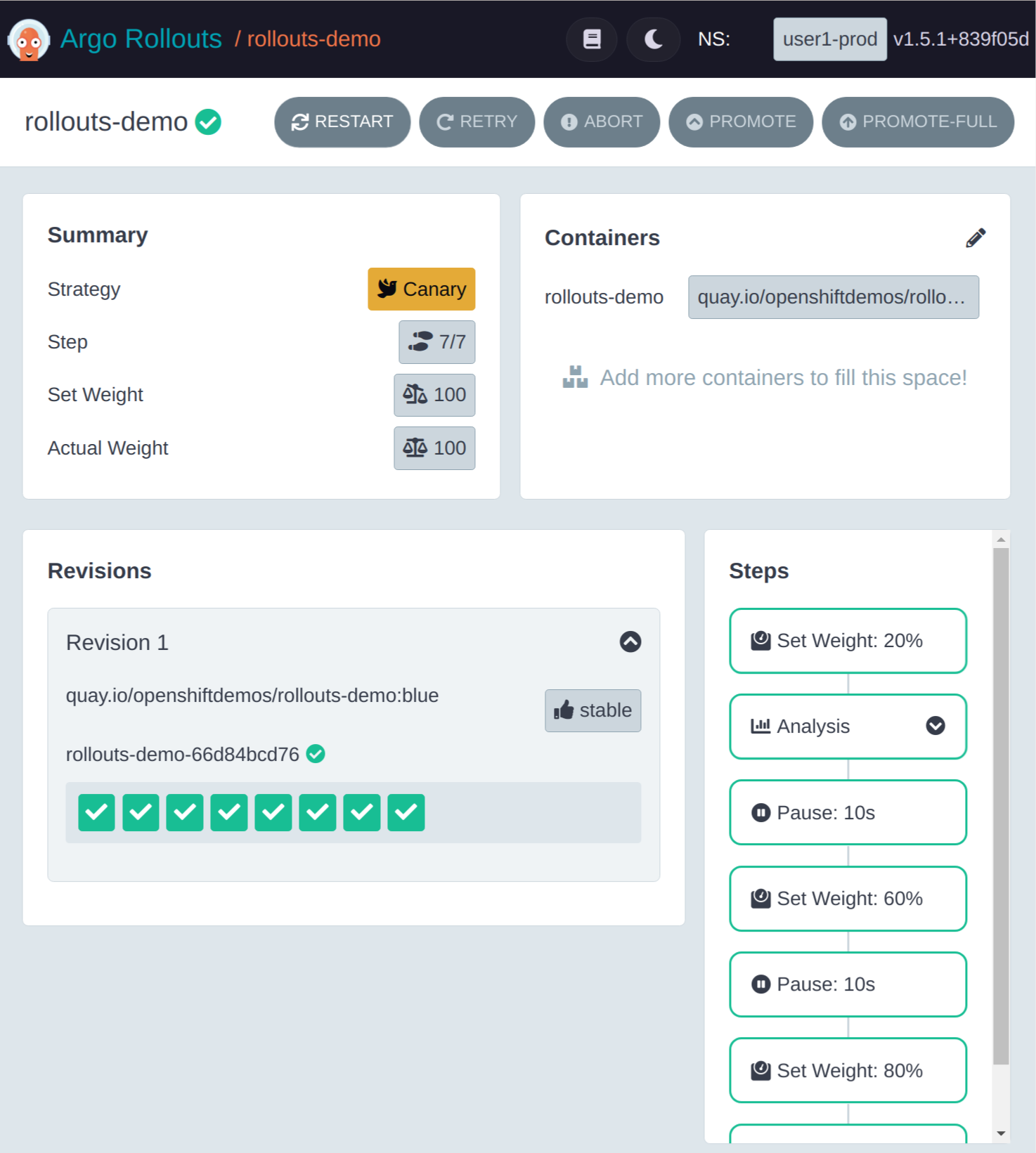Click the Set Weight 100 scale badge
The width and height of the screenshot is (1036, 1153).
(434, 395)
